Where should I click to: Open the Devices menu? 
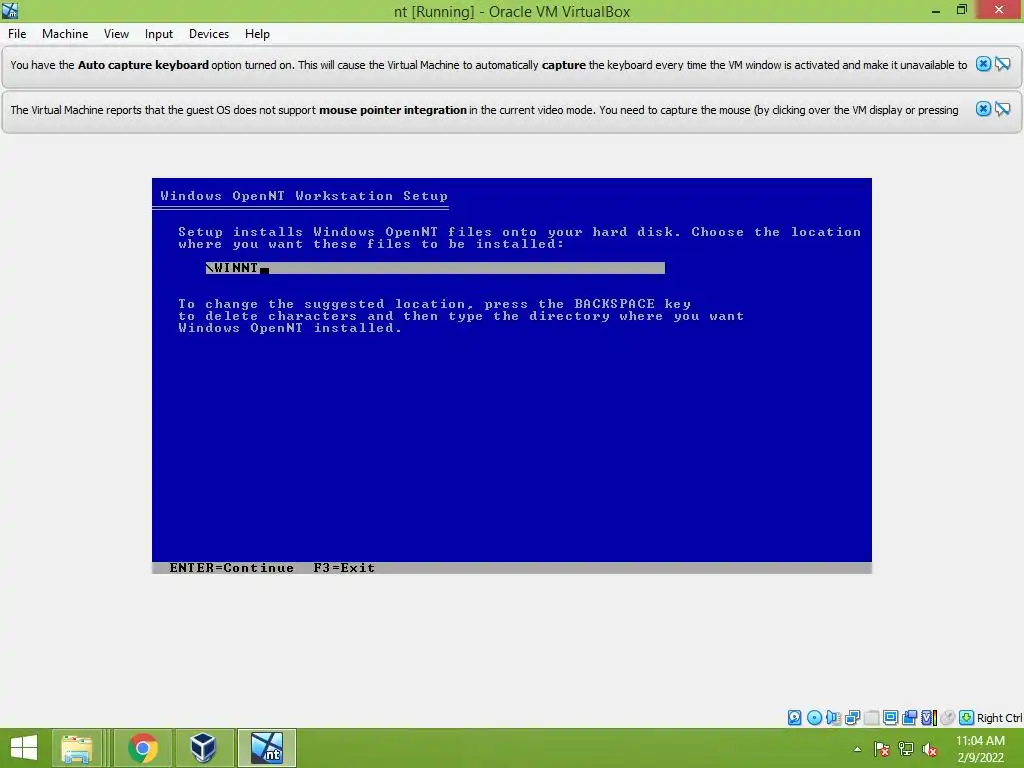pyautogui.click(x=209, y=34)
